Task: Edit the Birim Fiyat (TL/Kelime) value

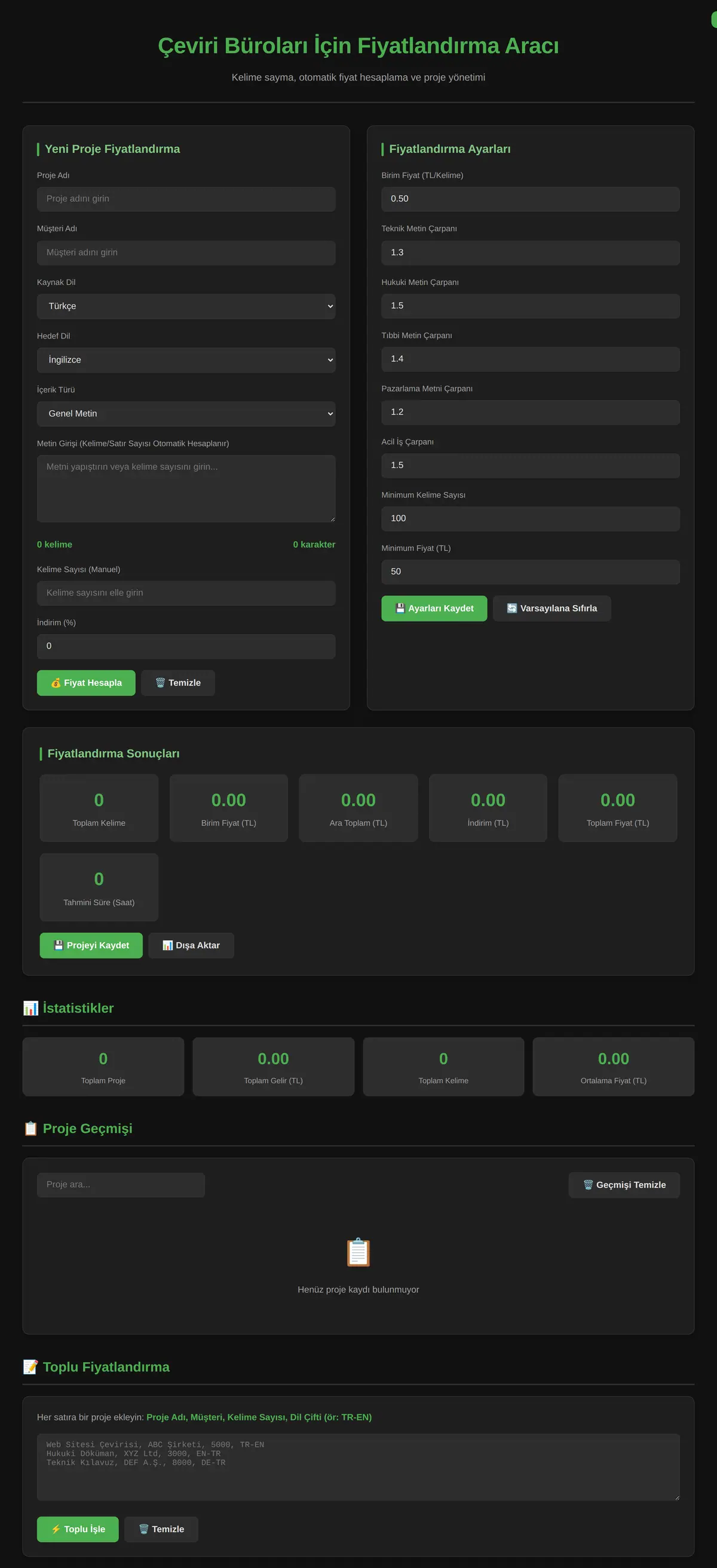Action: (531, 199)
